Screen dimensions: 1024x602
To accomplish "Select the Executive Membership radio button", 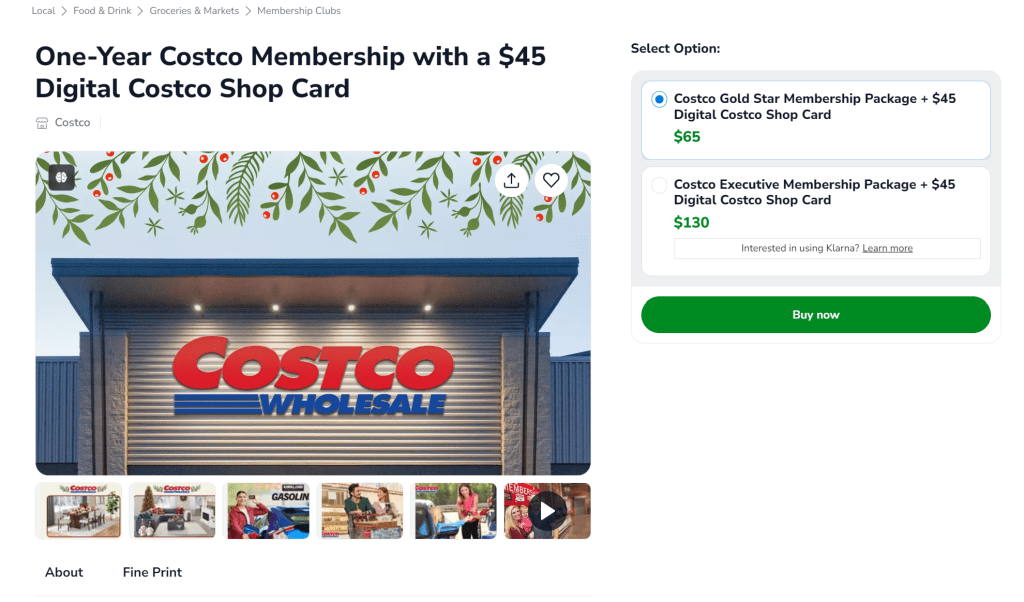I will 659,185.
